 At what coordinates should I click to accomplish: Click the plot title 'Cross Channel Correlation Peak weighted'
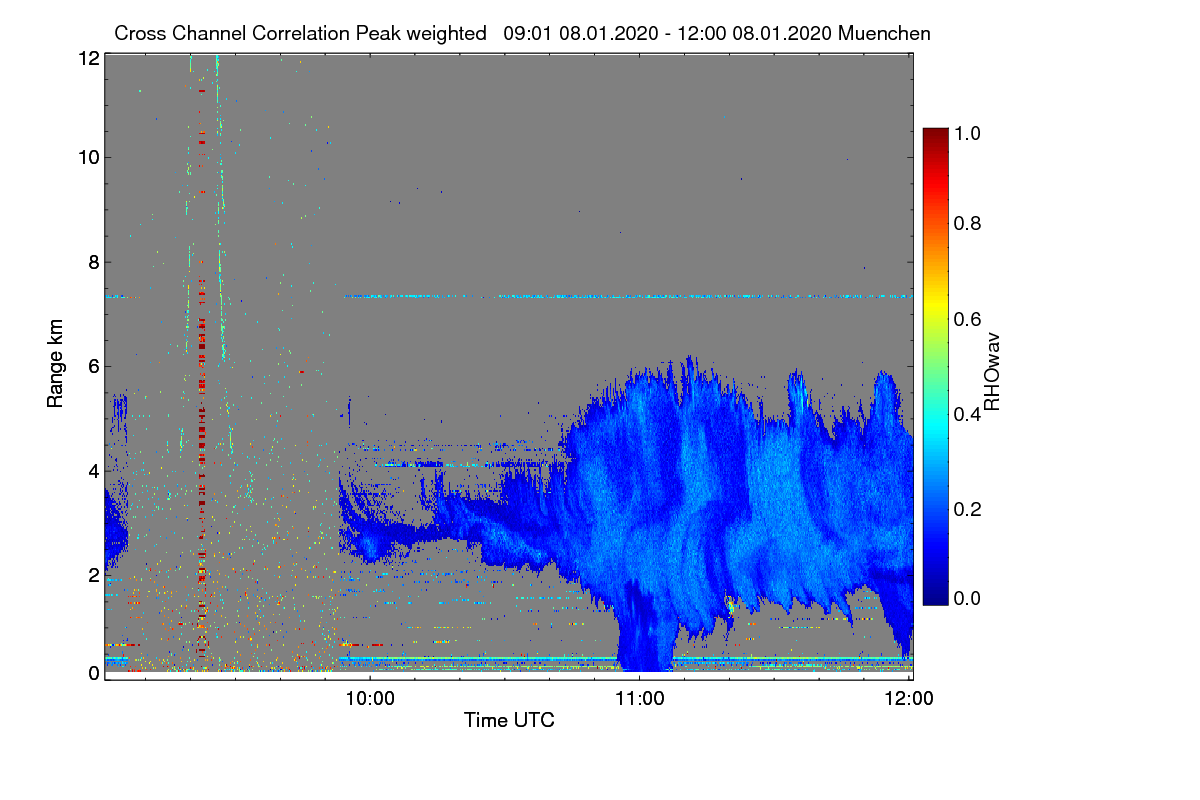coord(300,33)
